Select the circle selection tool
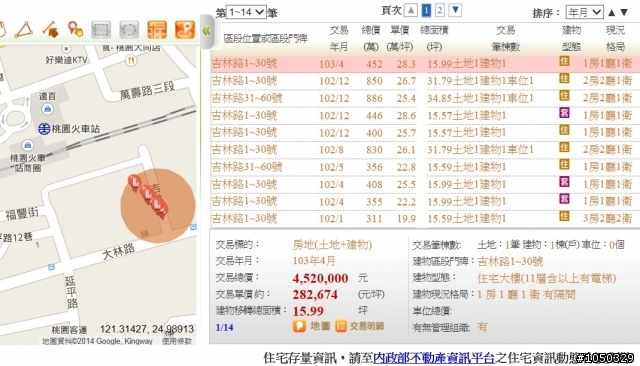This screenshot has height=366, width=640. 129,30
